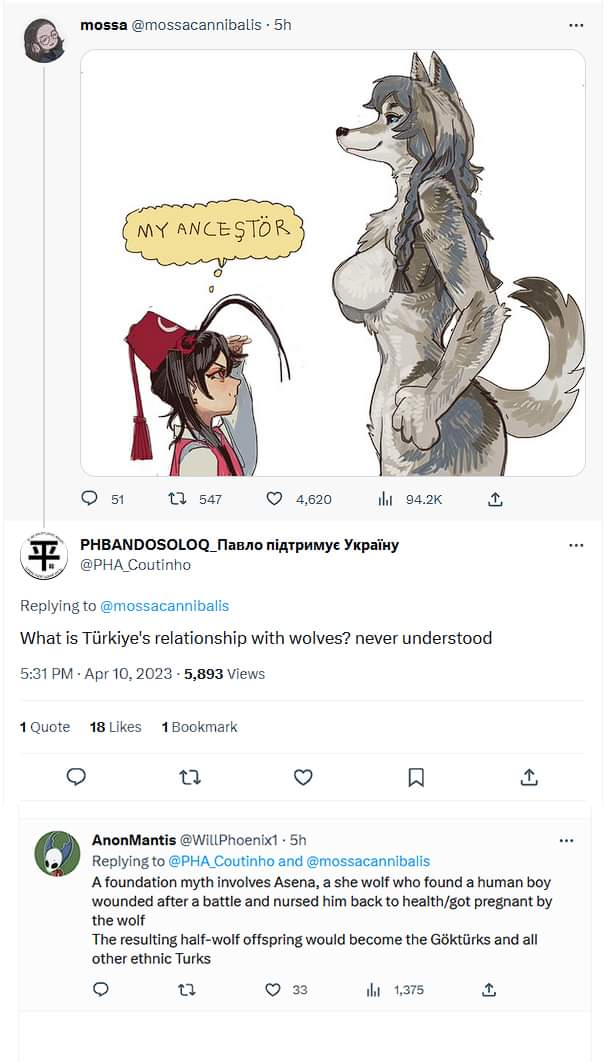
Task: View analytics showing 94.2K views
Action: tap(385, 498)
